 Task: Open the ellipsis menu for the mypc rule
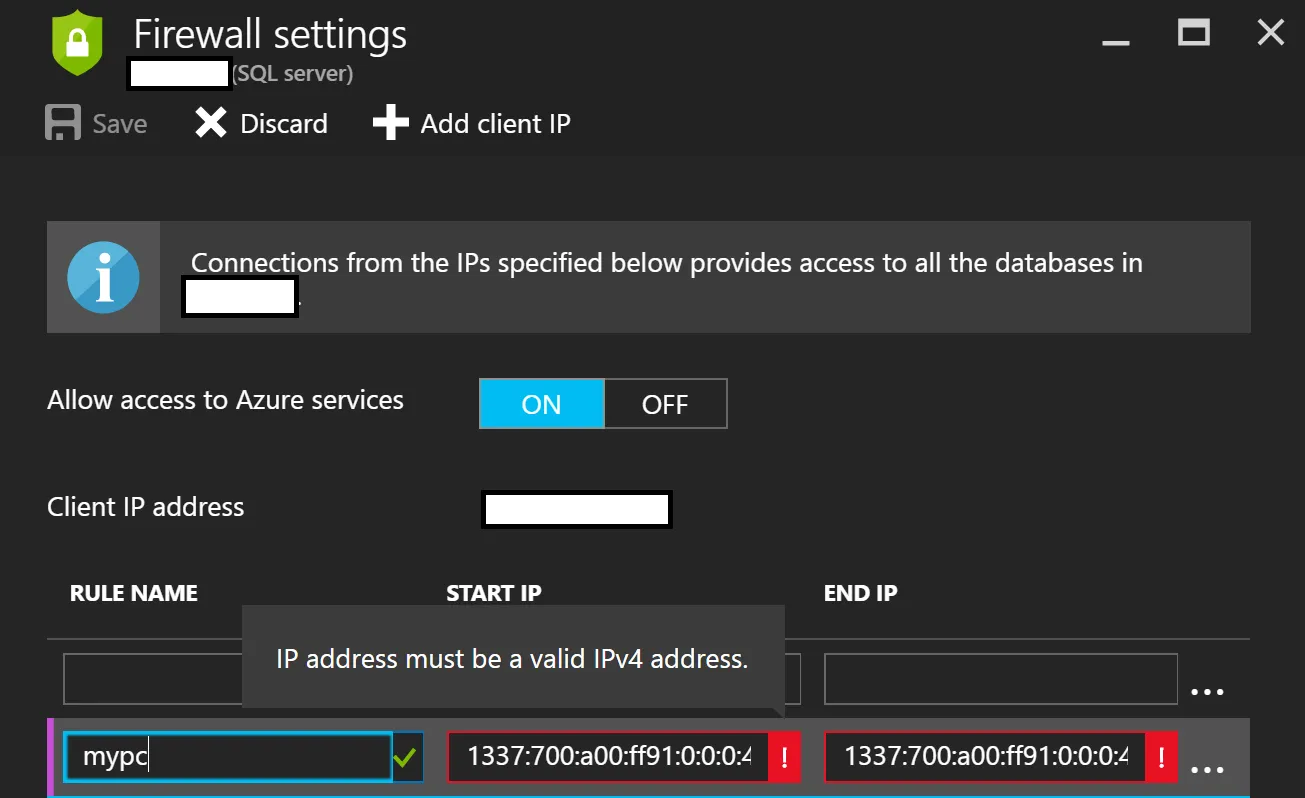1207,769
